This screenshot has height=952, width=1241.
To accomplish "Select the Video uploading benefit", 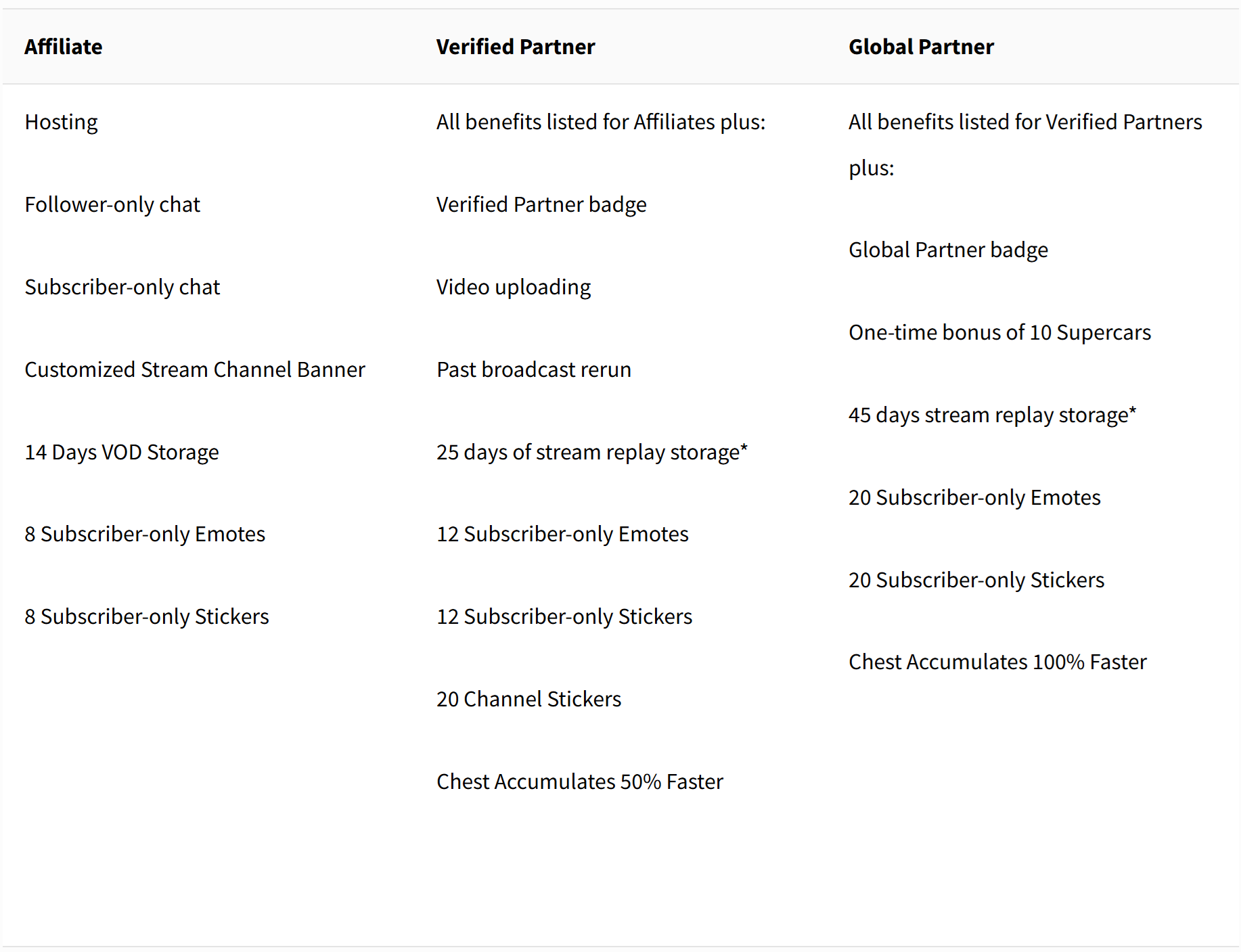I will [x=513, y=287].
